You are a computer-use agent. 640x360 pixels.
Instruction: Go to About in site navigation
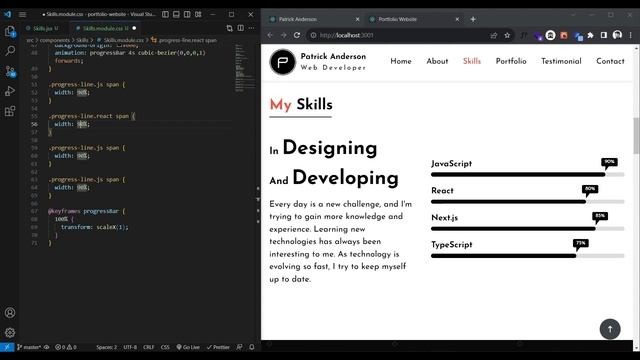[437, 61]
